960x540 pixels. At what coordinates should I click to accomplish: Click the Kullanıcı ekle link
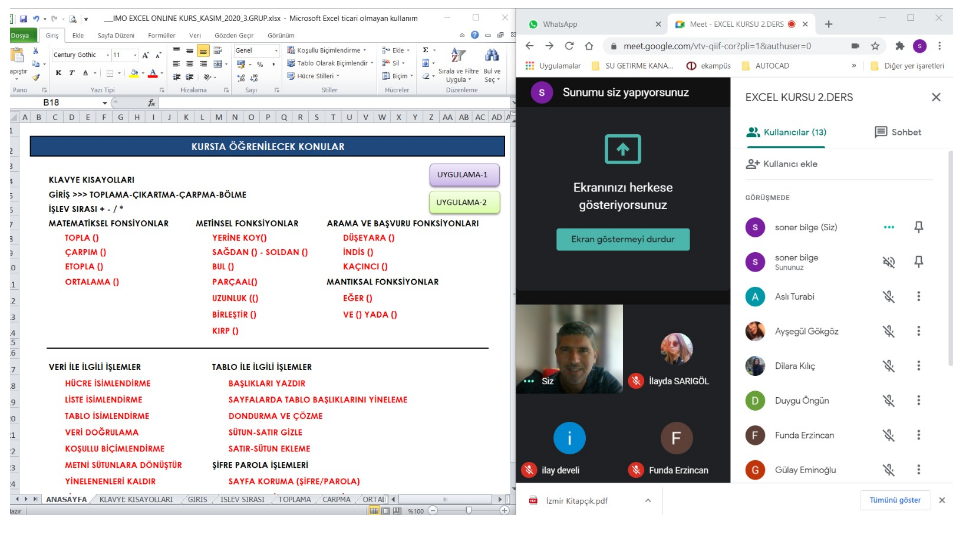pyautogui.click(x=790, y=164)
